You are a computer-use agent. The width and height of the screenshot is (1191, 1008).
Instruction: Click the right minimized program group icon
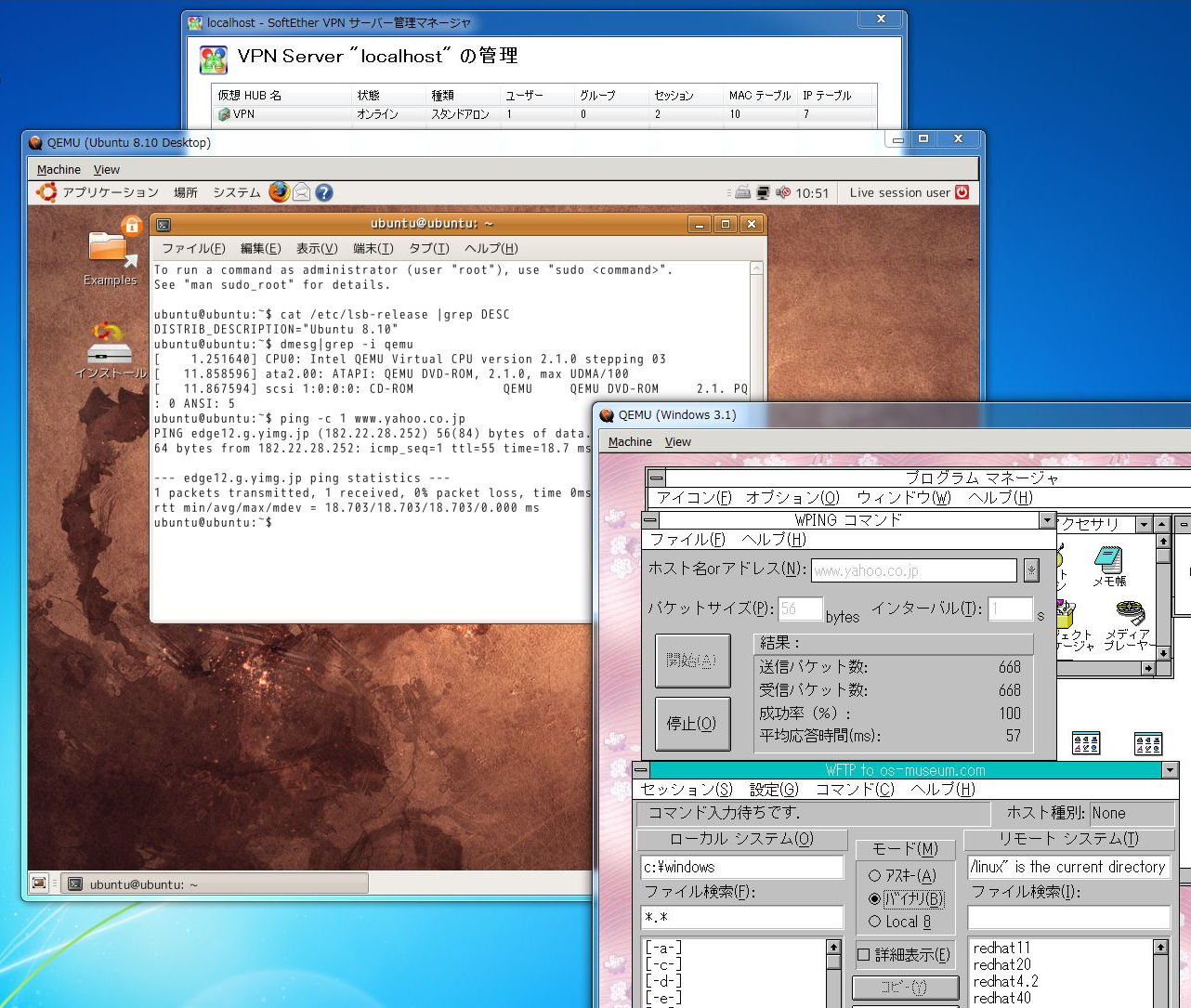click(1148, 742)
